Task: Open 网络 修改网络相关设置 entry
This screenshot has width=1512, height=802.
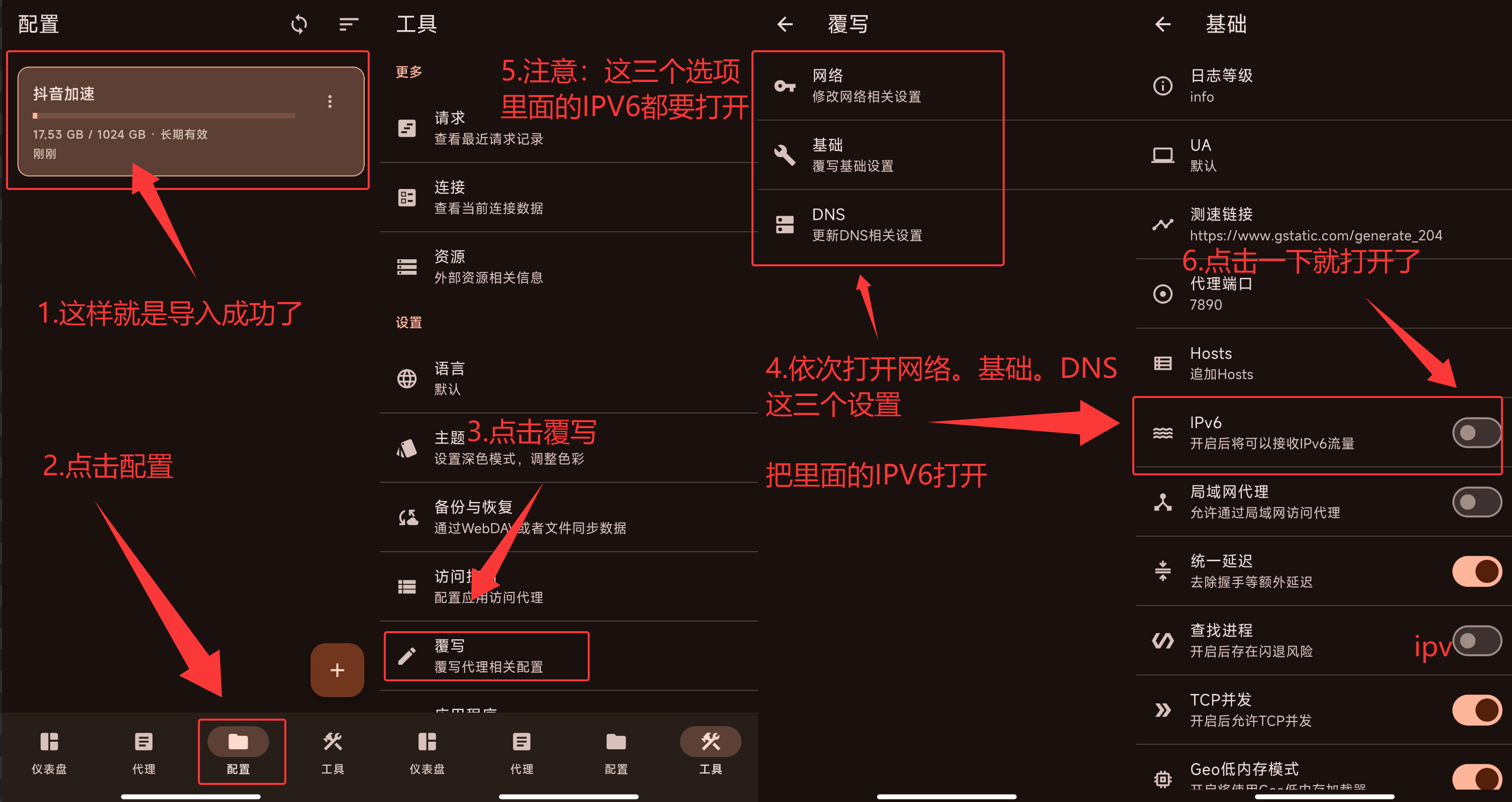Action: coord(878,86)
